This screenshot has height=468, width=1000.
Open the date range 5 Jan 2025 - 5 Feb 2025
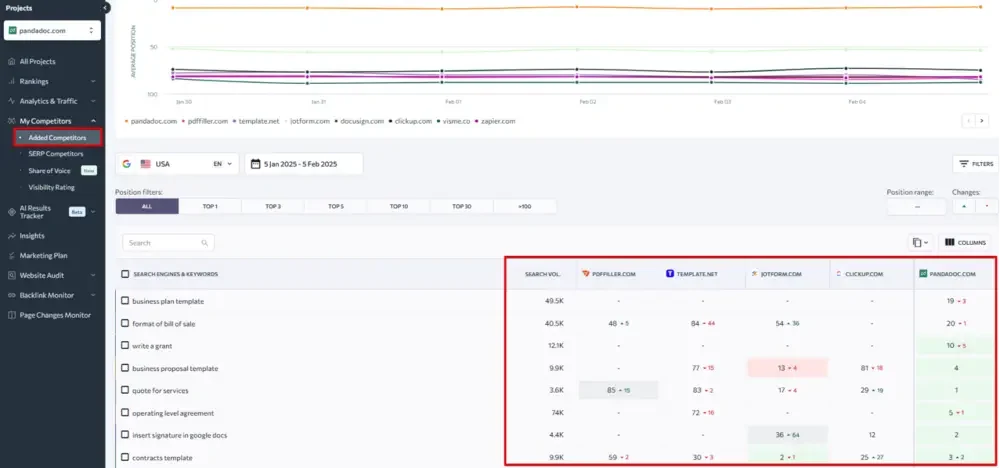pos(304,164)
